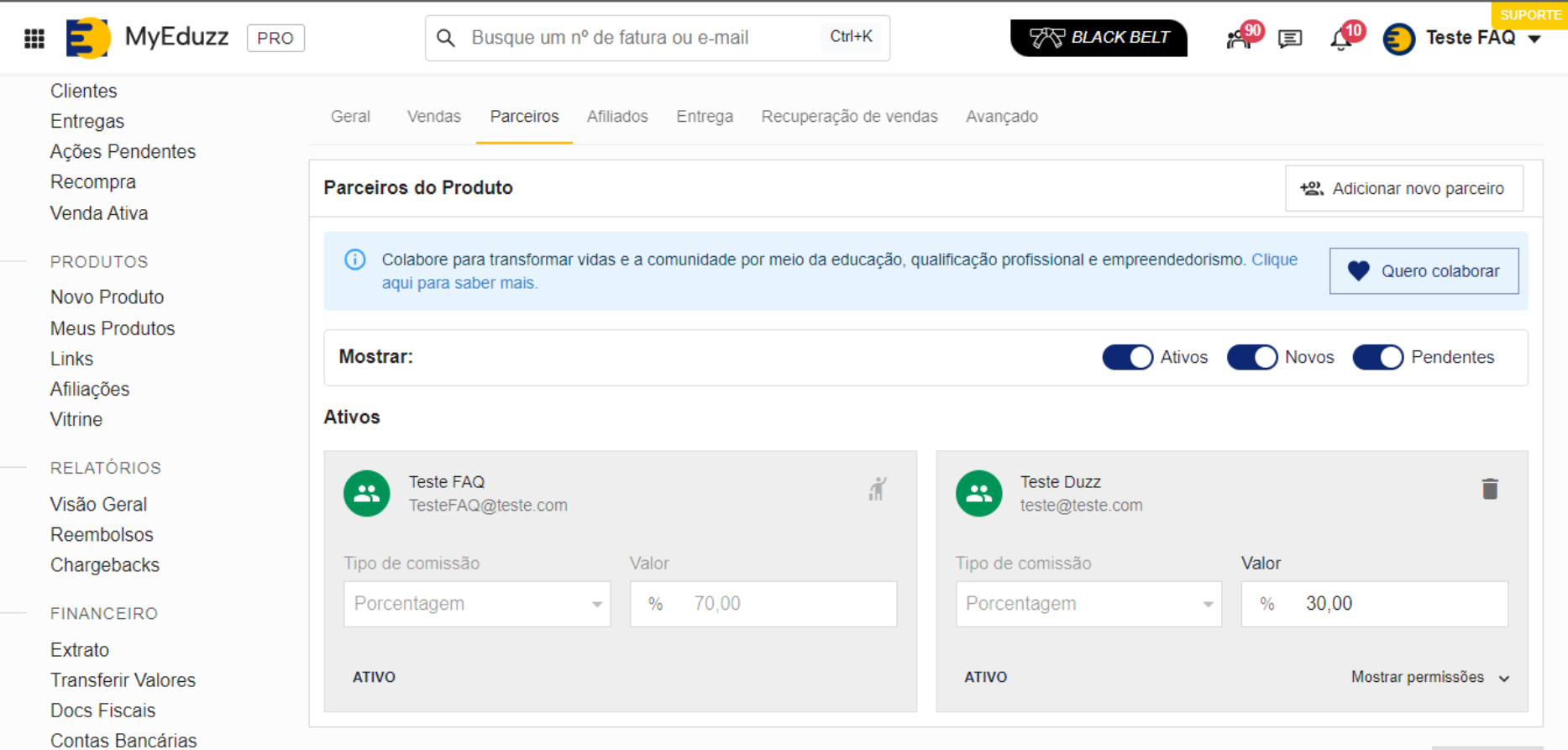This screenshot has height=750, width=1568.
Task: Open the Teste FAQ account dropdown
Action: tap(1482, 39)
